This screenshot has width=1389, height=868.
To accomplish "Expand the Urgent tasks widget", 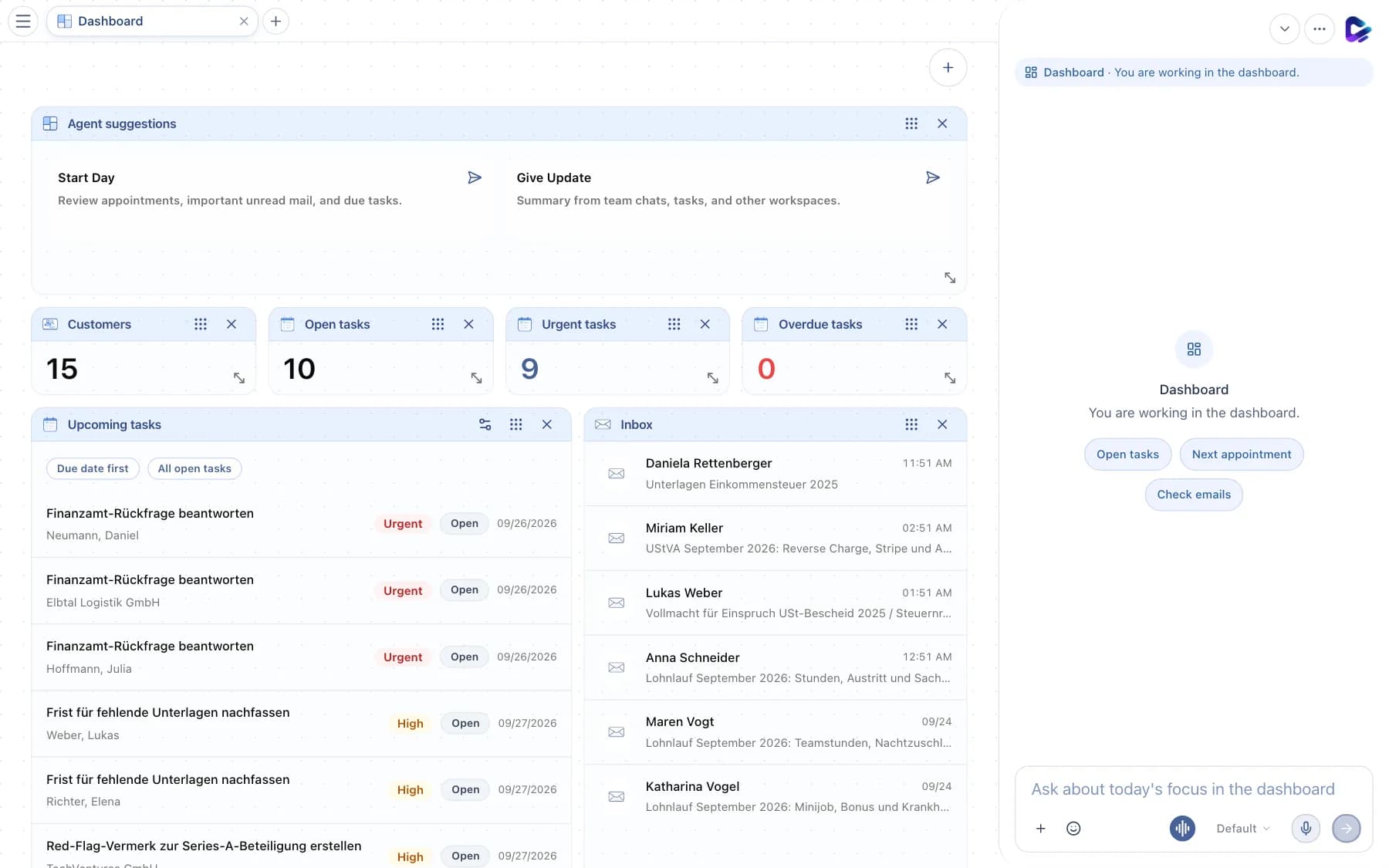I will coord(712,377).
